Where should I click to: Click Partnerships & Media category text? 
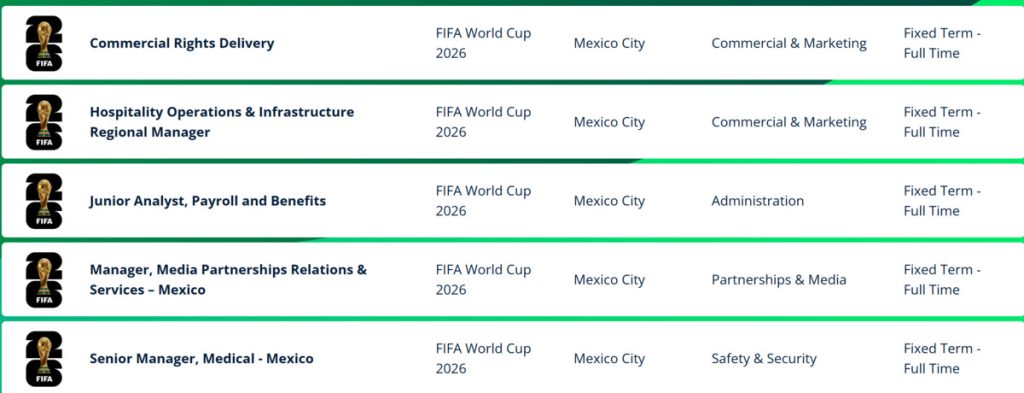tap(778, 280)
